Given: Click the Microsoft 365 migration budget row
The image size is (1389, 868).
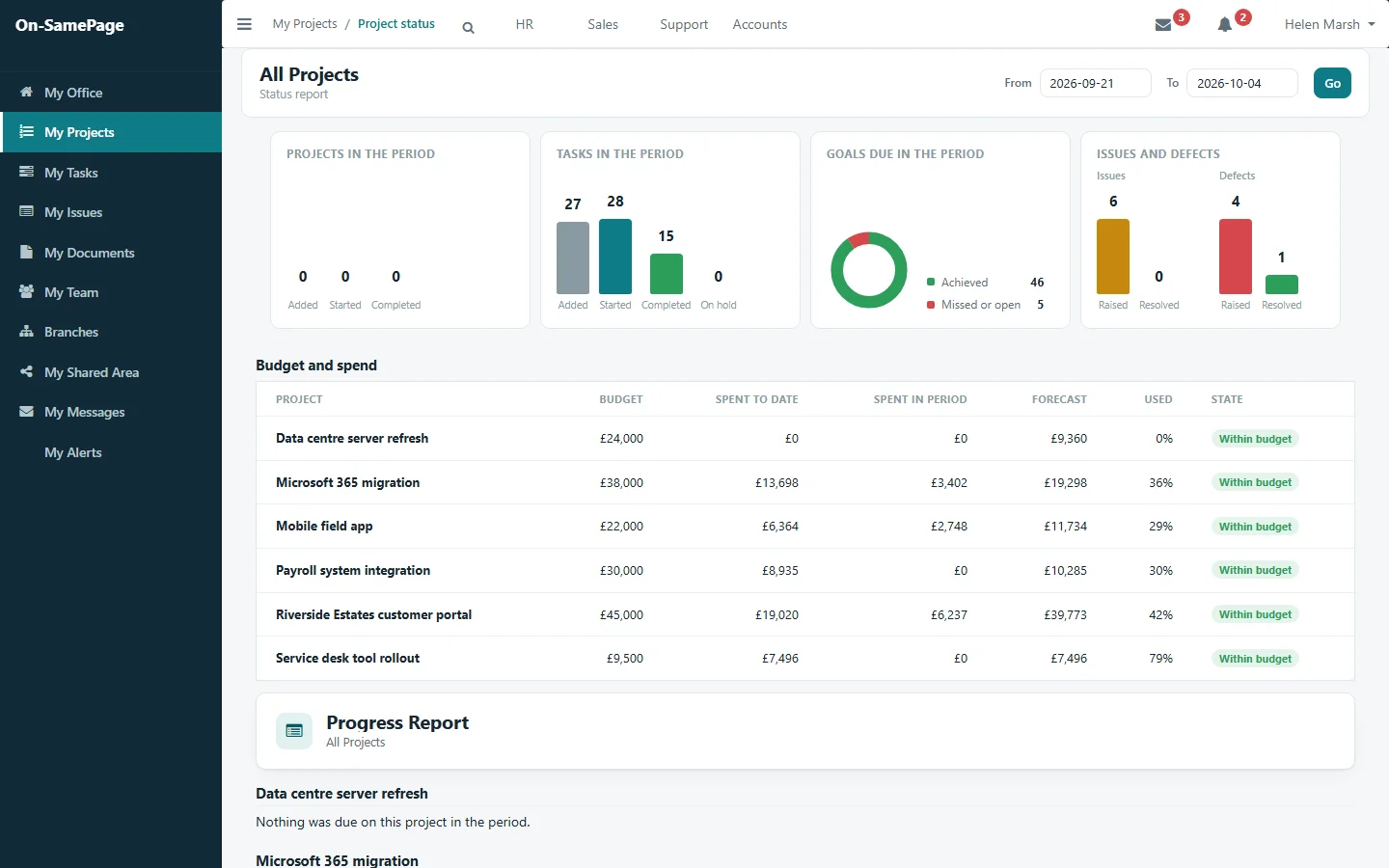Looking at the screenshot, I should [x=805, y=482].
